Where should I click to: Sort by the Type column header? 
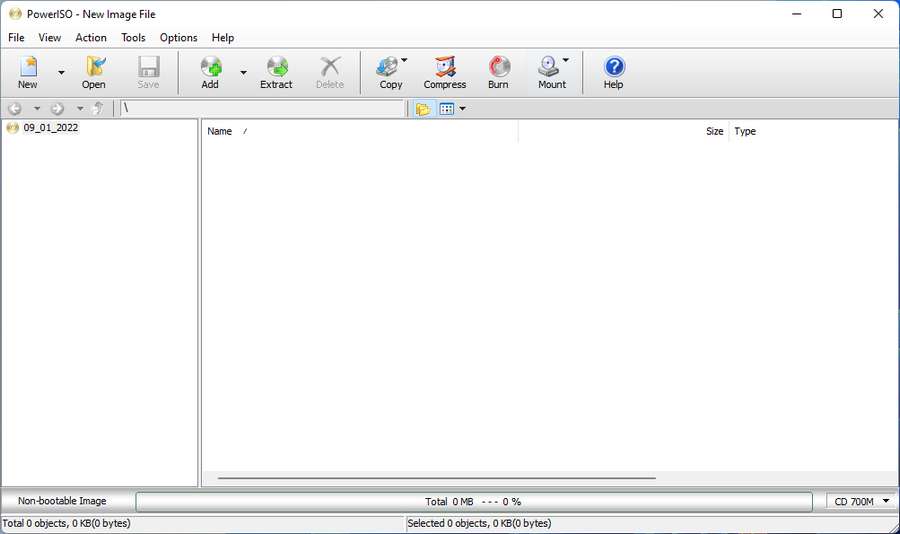click(x=813, y=131)
